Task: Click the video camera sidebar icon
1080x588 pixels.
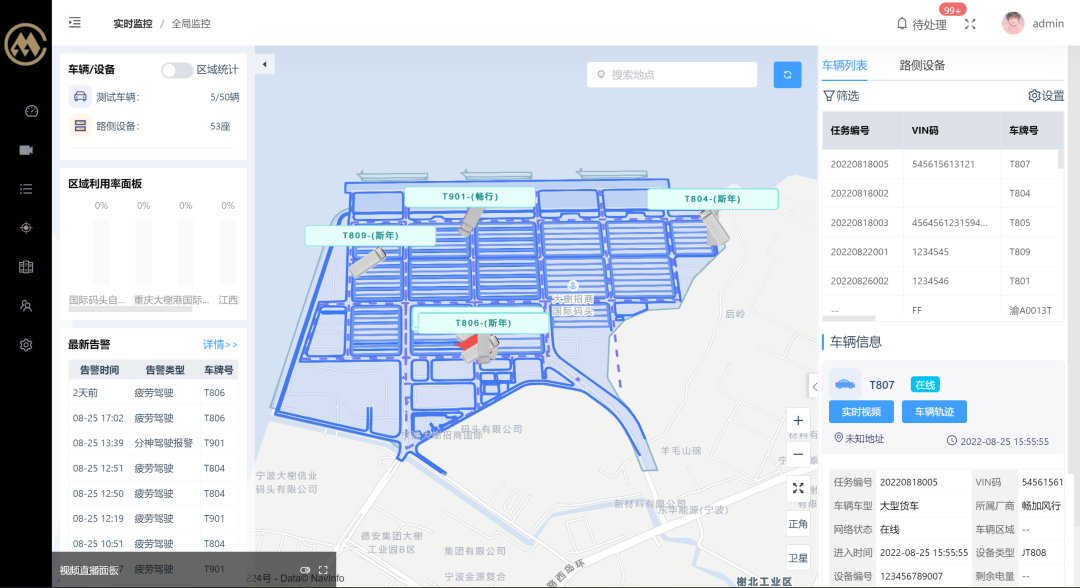Action: tap(26, 150)
